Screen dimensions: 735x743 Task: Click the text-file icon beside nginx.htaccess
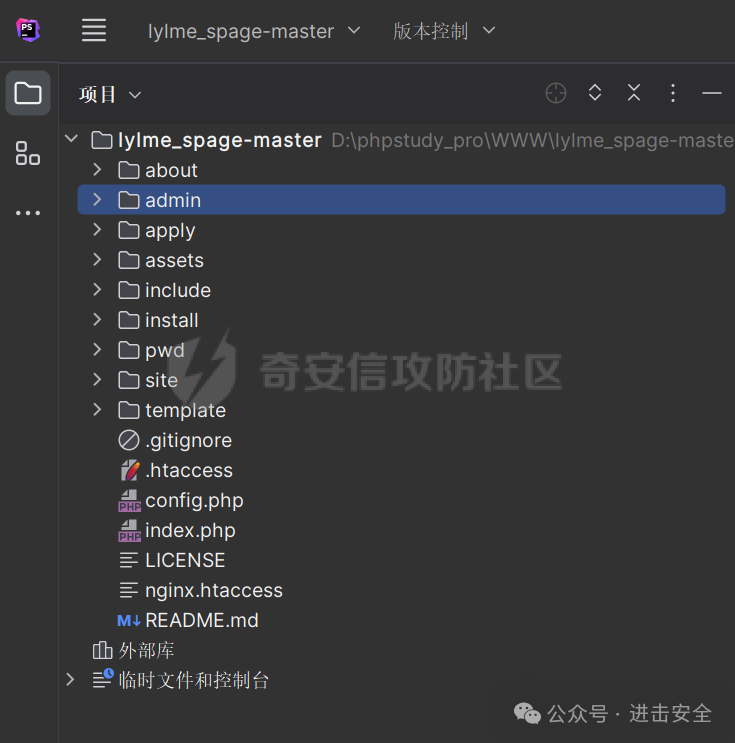128,590
